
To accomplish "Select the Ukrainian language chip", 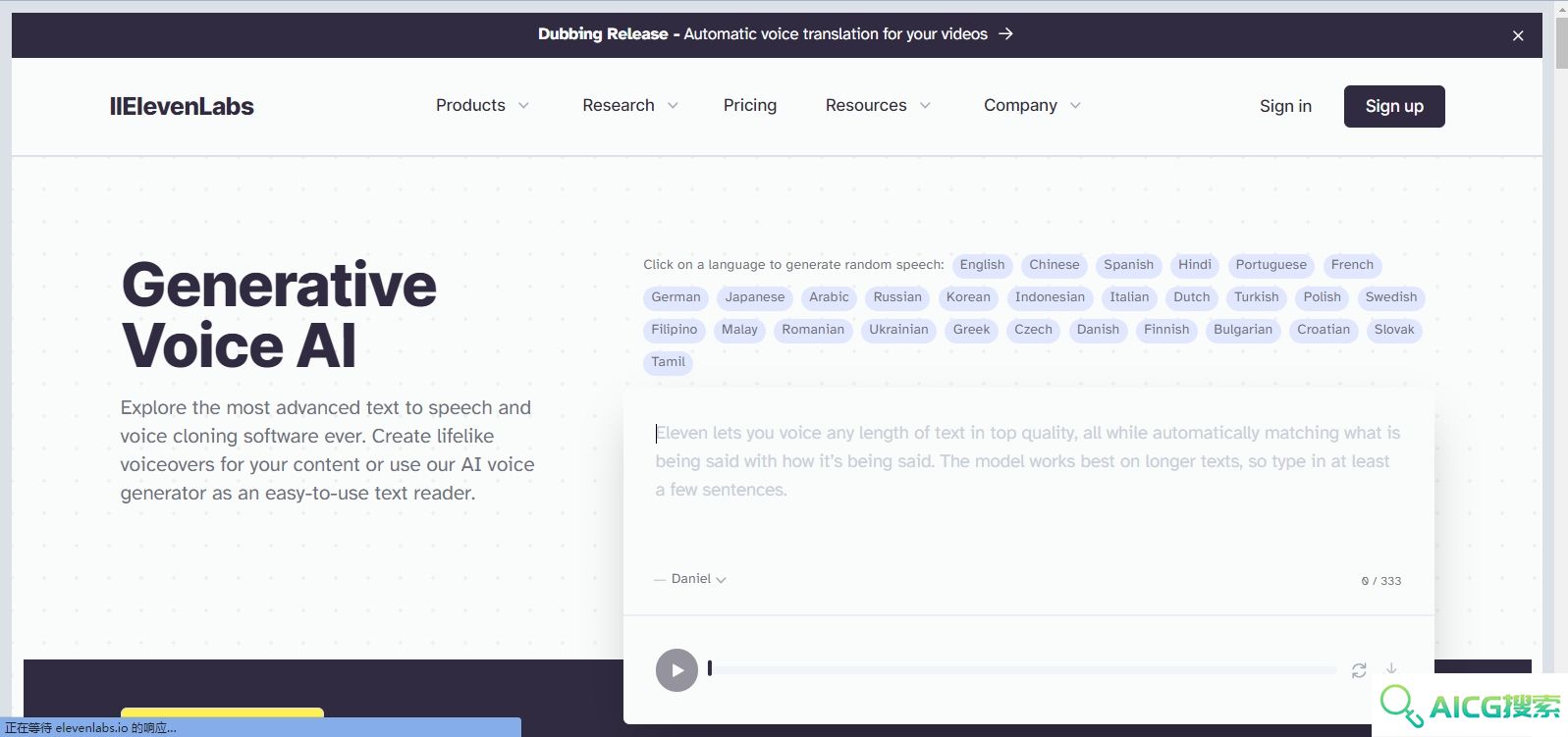I will 898,330.
